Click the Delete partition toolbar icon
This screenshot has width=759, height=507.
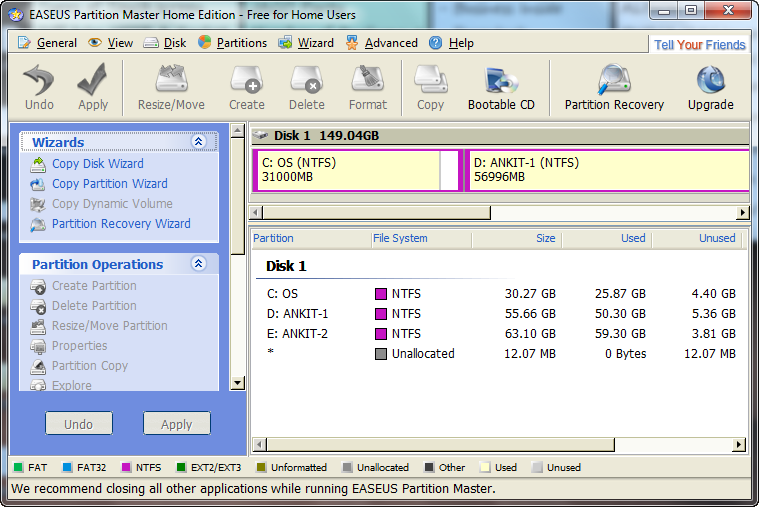pyautogui.click(x=307, y=87)
